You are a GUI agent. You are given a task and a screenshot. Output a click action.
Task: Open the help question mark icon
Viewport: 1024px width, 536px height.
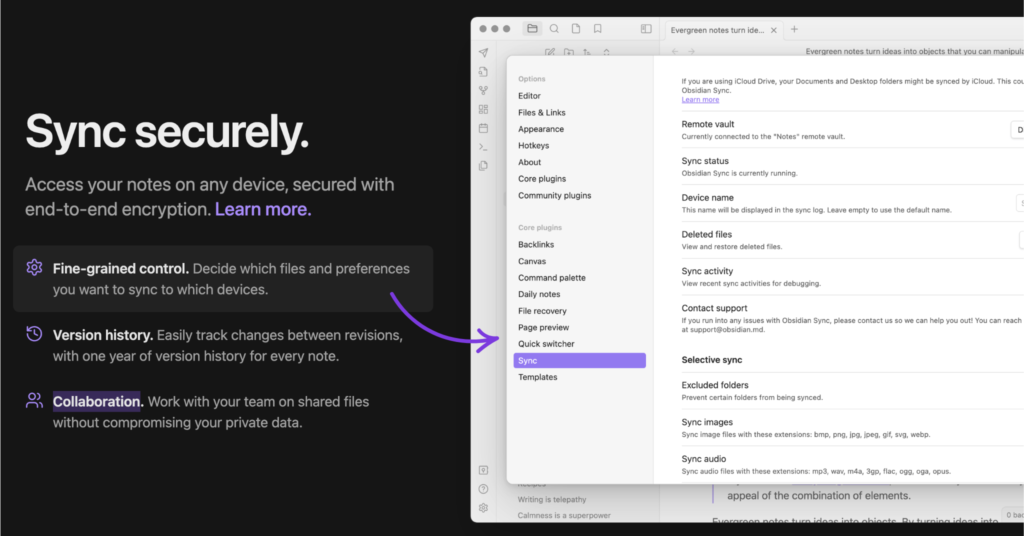[483, 489]
